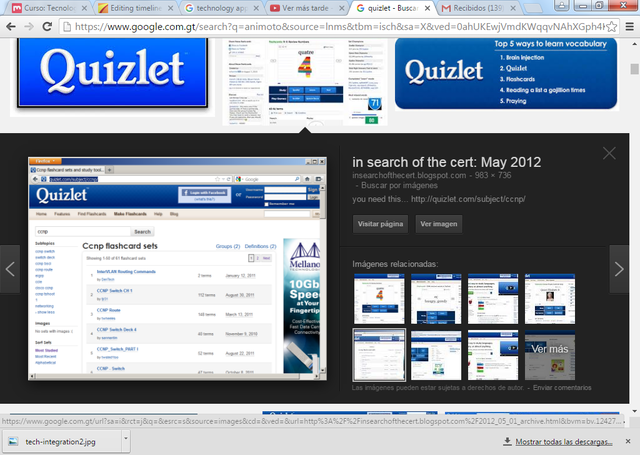Switch to the Editing timeline tab
This screenshot has height=455, width=640.
136,8
